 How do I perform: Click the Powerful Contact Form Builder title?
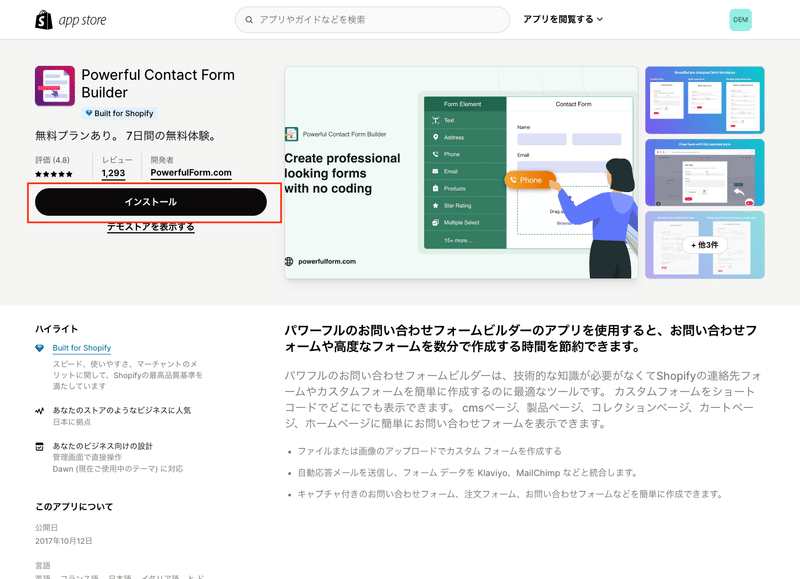158,84
